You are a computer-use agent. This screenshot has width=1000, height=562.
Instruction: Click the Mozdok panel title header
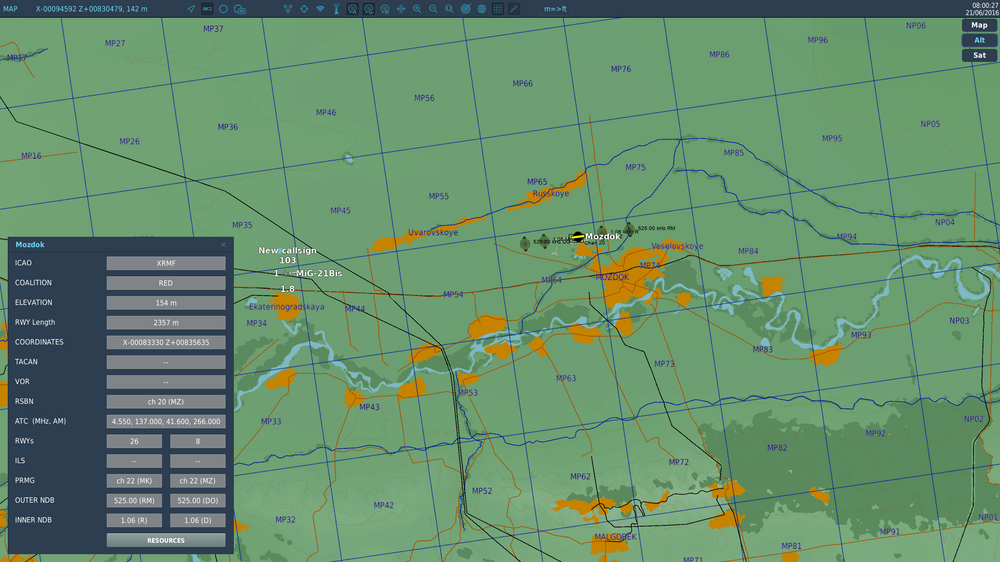coord(30,244)
